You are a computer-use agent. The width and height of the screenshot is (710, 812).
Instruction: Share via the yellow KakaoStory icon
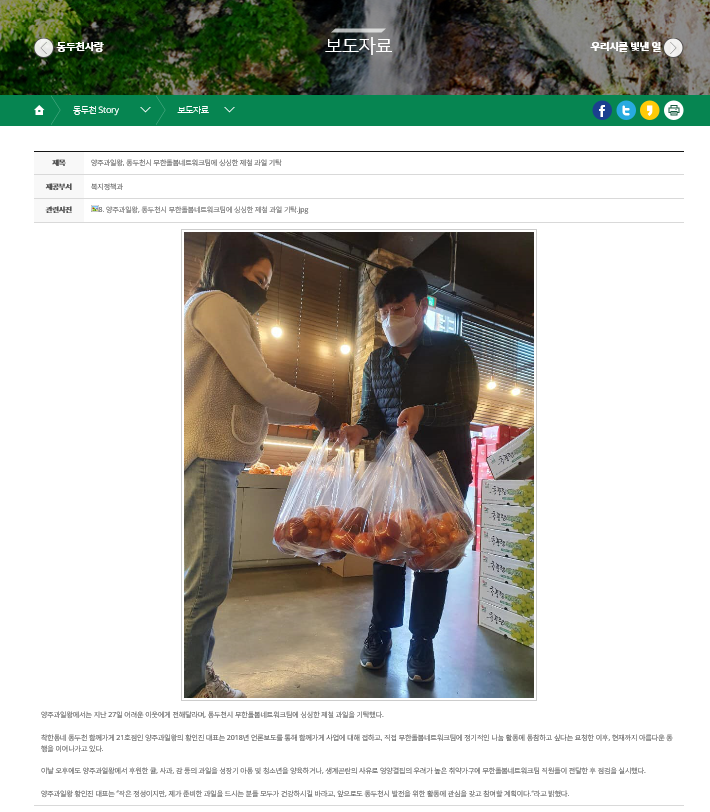(649, 110)
